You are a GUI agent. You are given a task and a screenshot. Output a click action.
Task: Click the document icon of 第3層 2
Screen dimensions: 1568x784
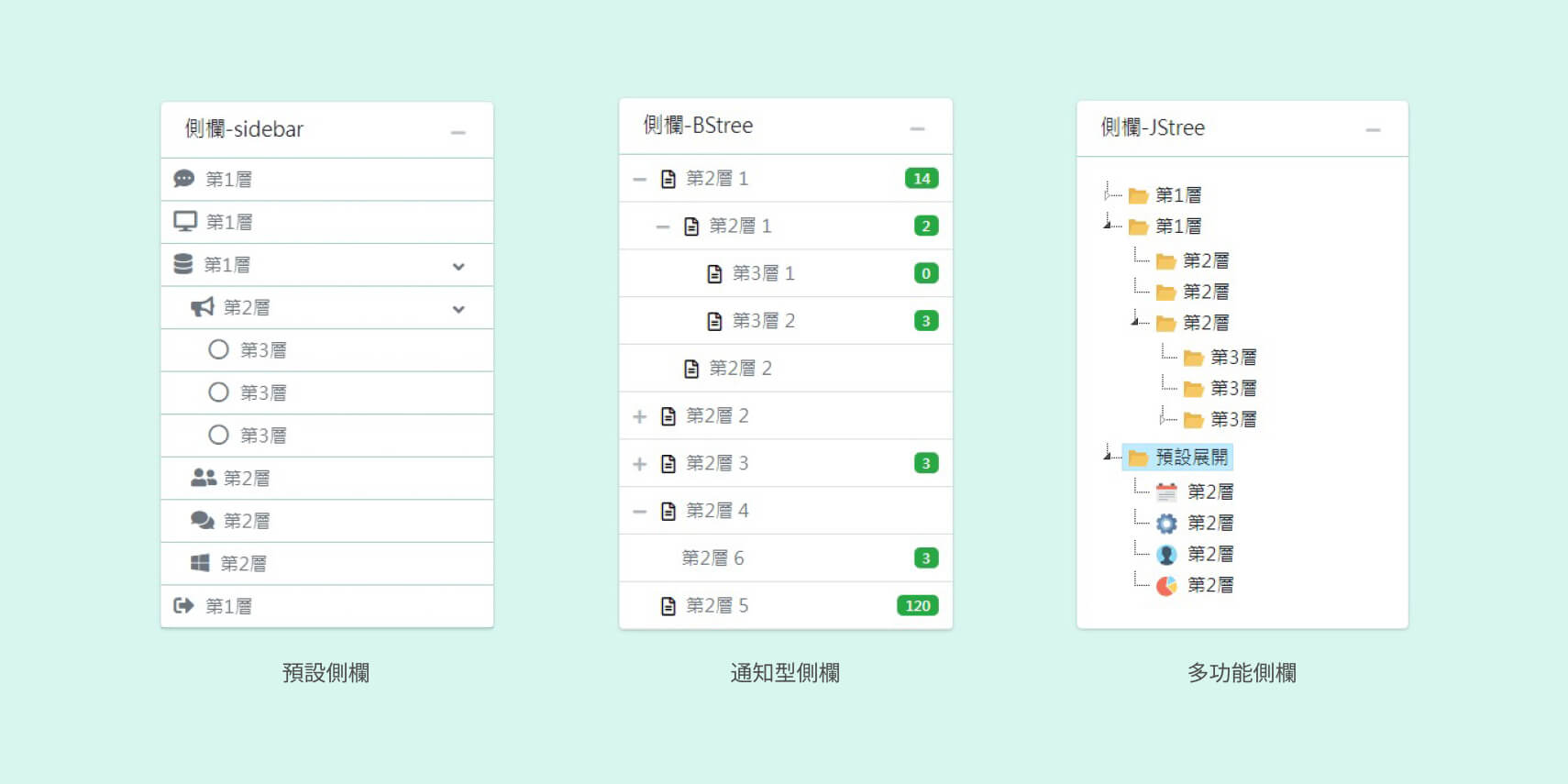click(714, 321)
